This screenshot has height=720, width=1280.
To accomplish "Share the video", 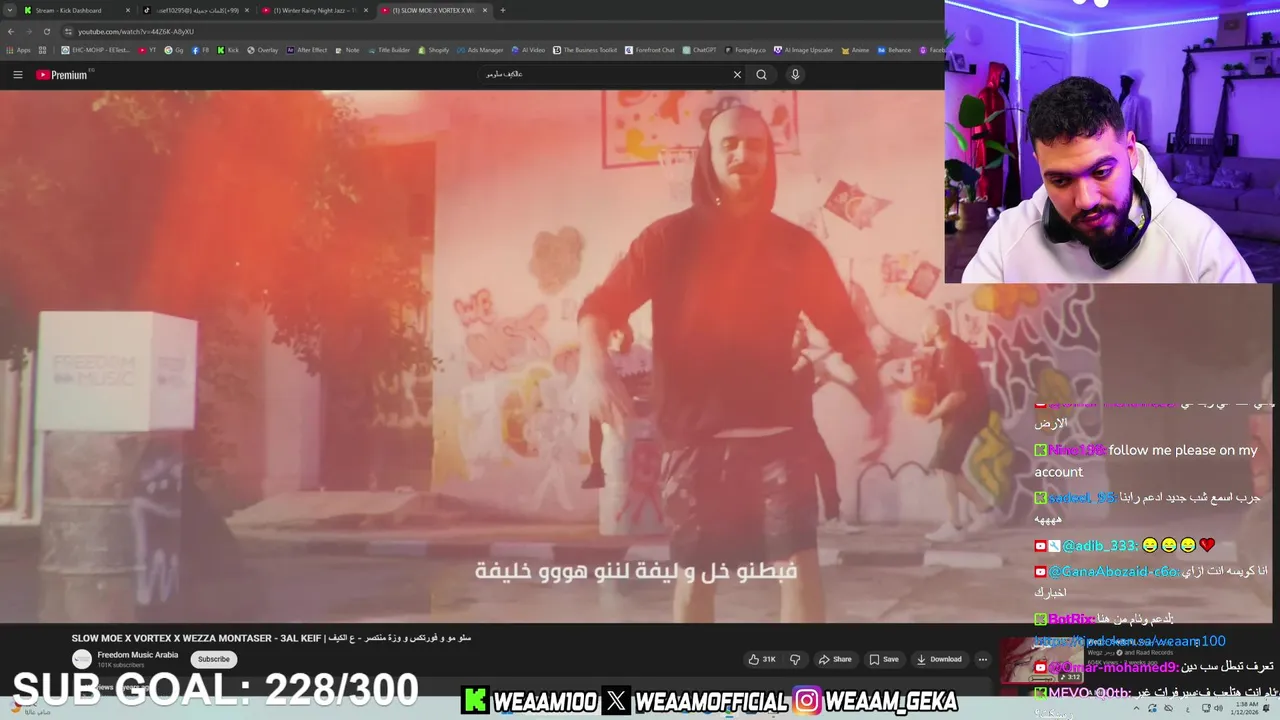I will (x=835, y=659).
